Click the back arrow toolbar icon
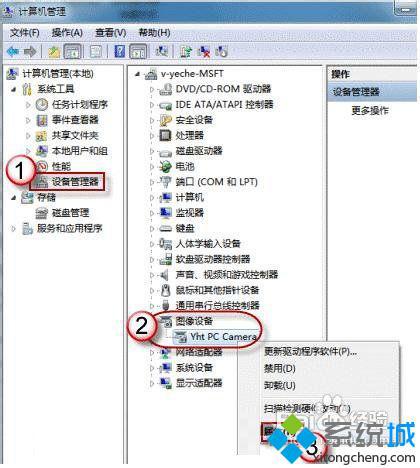 coord(14,52)
